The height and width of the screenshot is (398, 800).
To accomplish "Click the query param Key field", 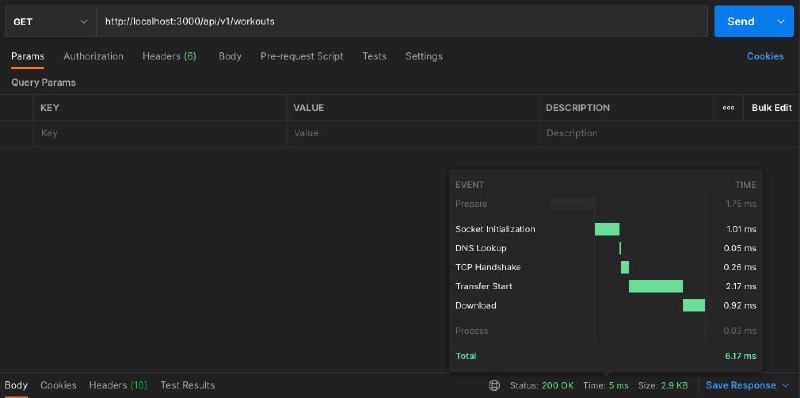I will pyautogui.click(x=160, y=133).
